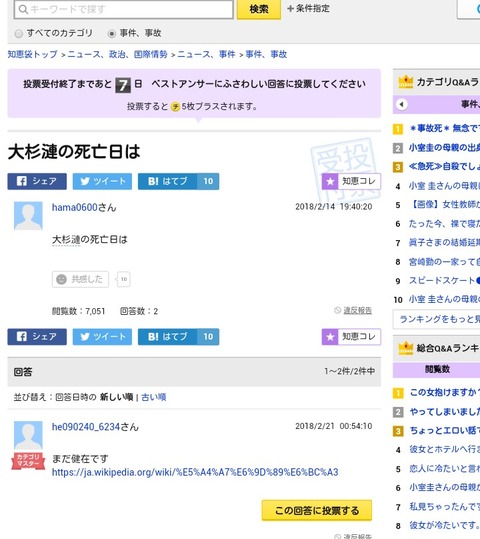Sort answers by 古い順
Image resolution: width=480 pixels, height=539 pixels.
tap(154, 397)
